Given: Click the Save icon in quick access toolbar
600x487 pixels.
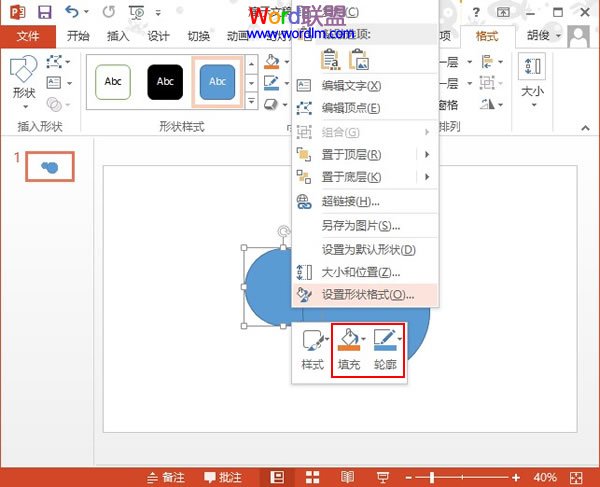Looking at the screenshot, I should tap(44, 12).
